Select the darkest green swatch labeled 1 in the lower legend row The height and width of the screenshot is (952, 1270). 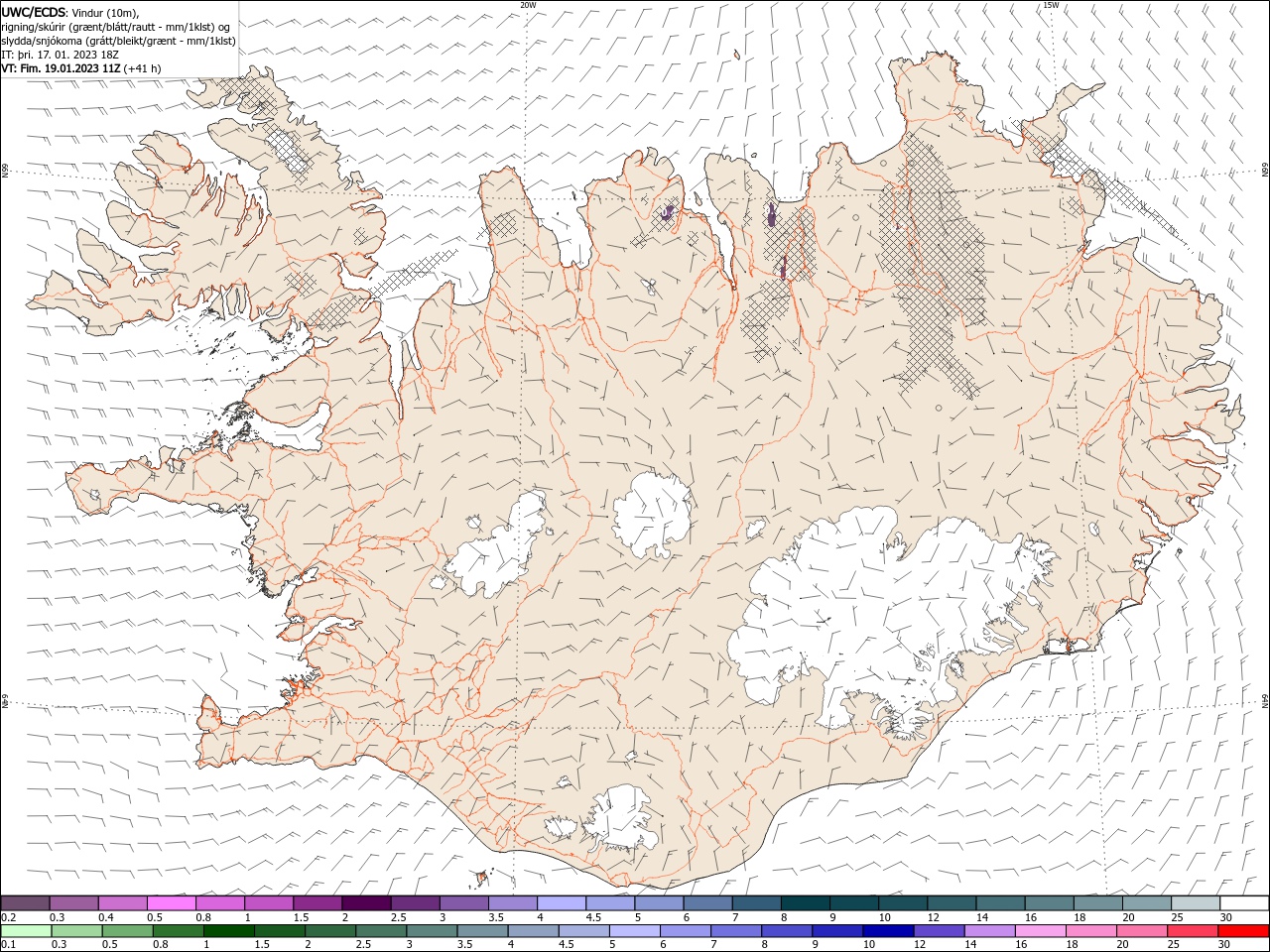point(229,931)
